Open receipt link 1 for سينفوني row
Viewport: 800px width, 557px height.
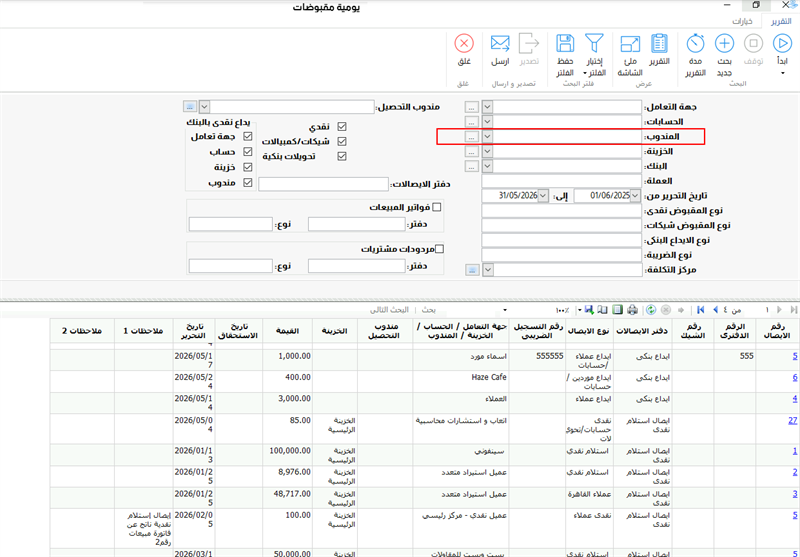pos(795,451)
